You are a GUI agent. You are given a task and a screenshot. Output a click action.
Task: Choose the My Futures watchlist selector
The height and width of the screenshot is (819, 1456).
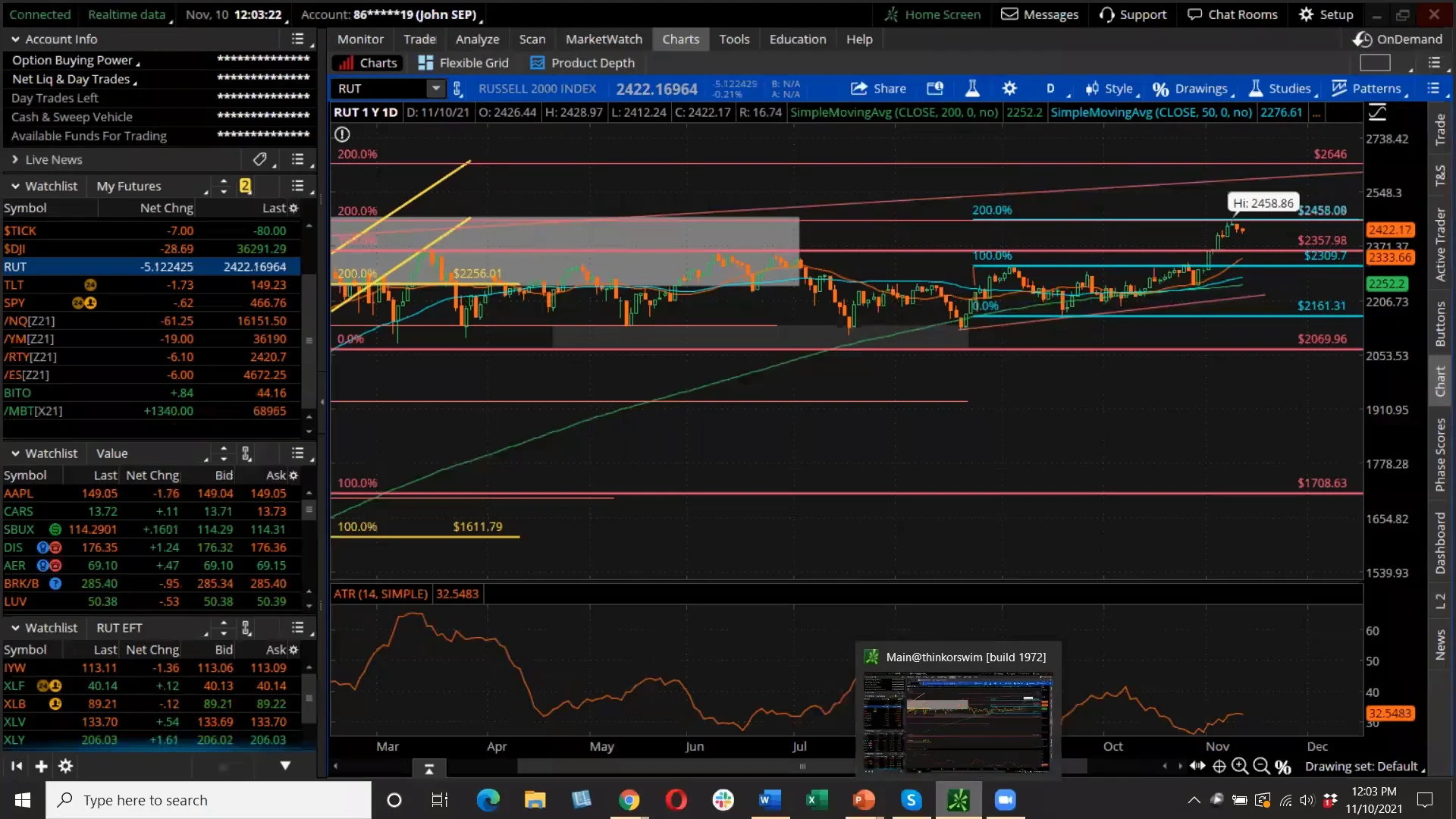tap(152, 186)
